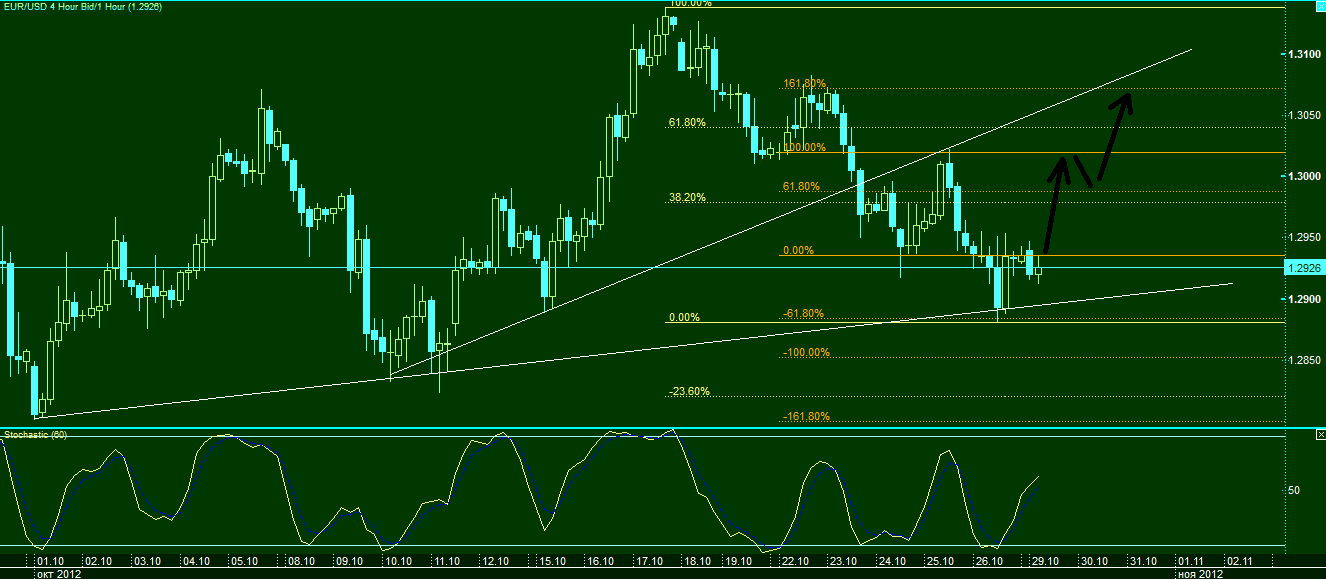This screenshot has height=579, width=1326.
Task: Select the -23.60% Fibonacci level label
Action: (689, 391)
